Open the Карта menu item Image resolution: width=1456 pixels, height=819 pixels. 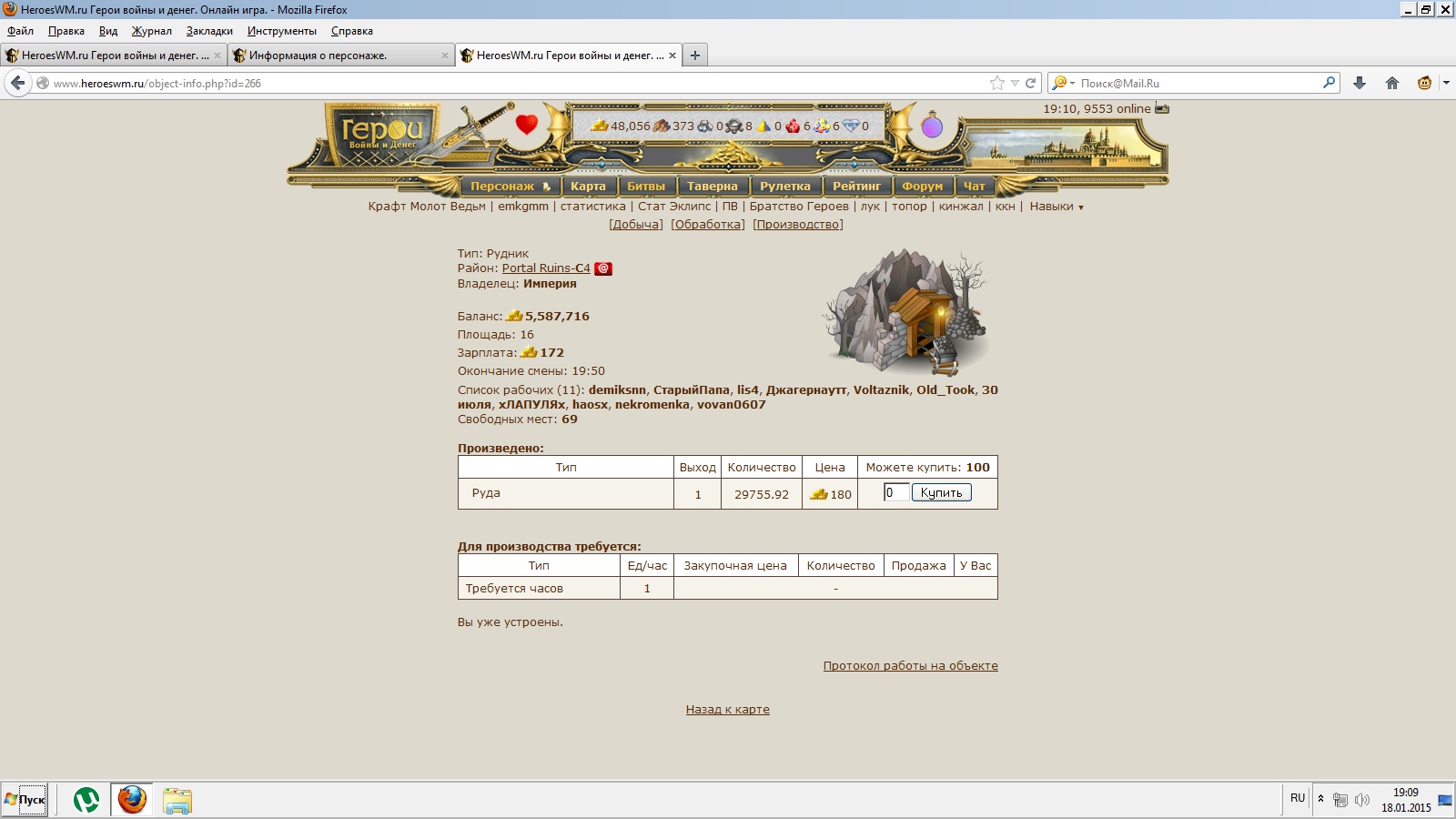point(588,187)
